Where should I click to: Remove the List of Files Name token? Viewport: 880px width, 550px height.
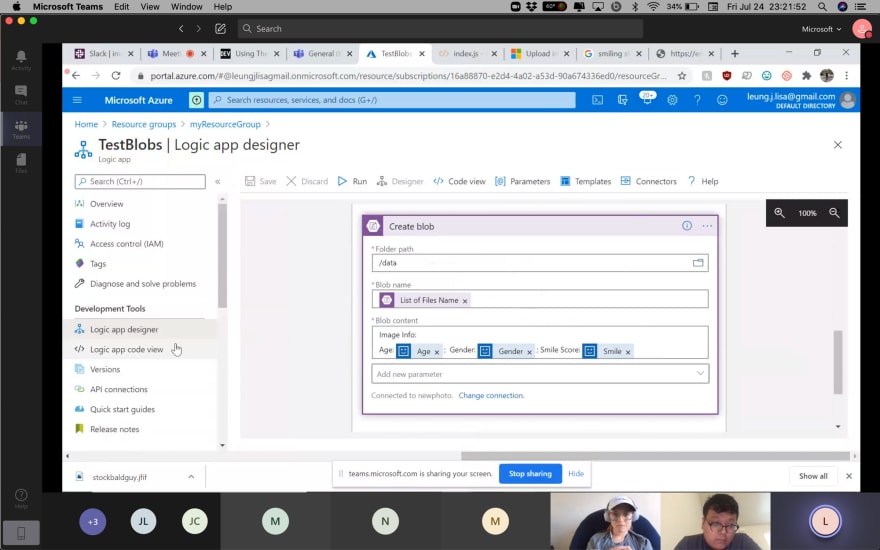tap(465, 301)
